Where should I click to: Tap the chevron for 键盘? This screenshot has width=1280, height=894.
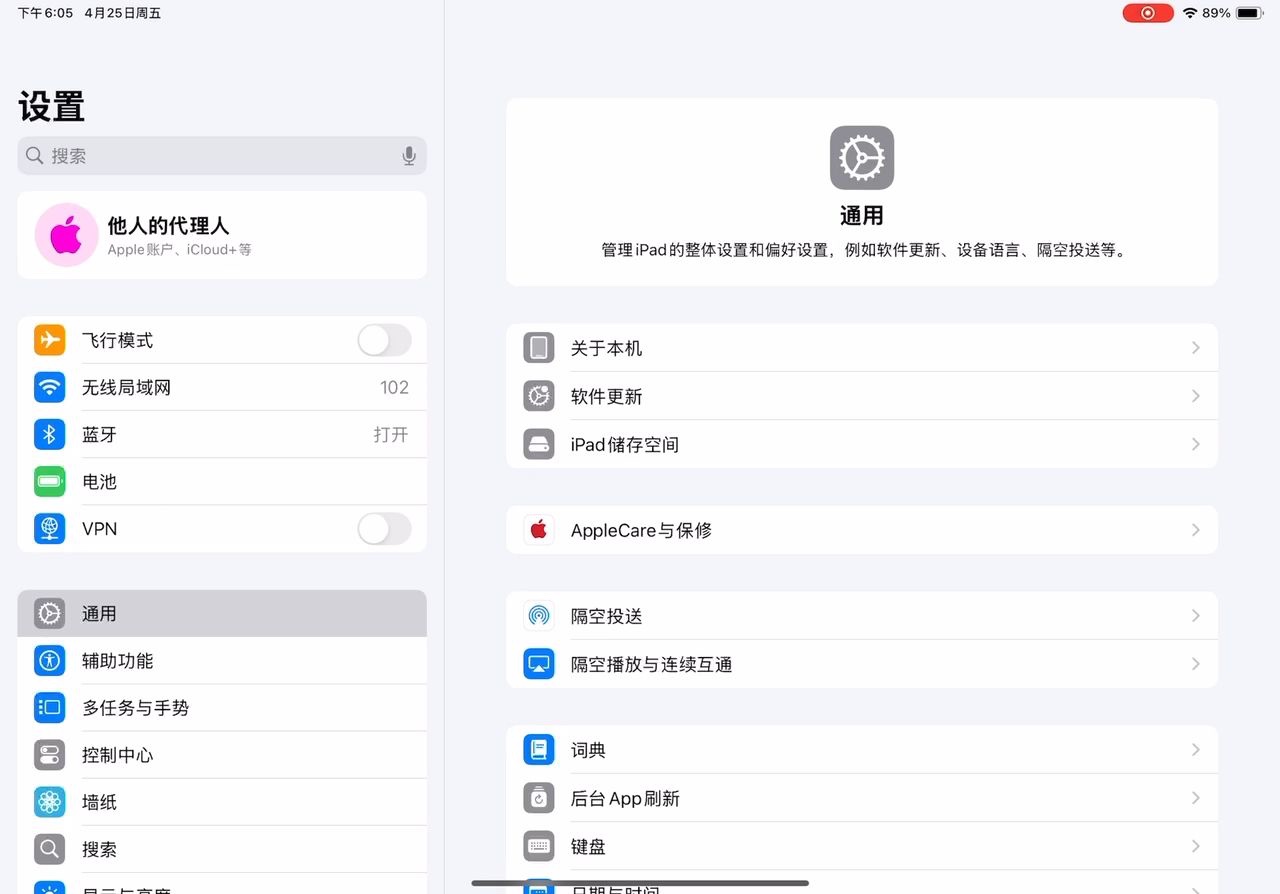pyautogui.click(x=1195, y=846)
